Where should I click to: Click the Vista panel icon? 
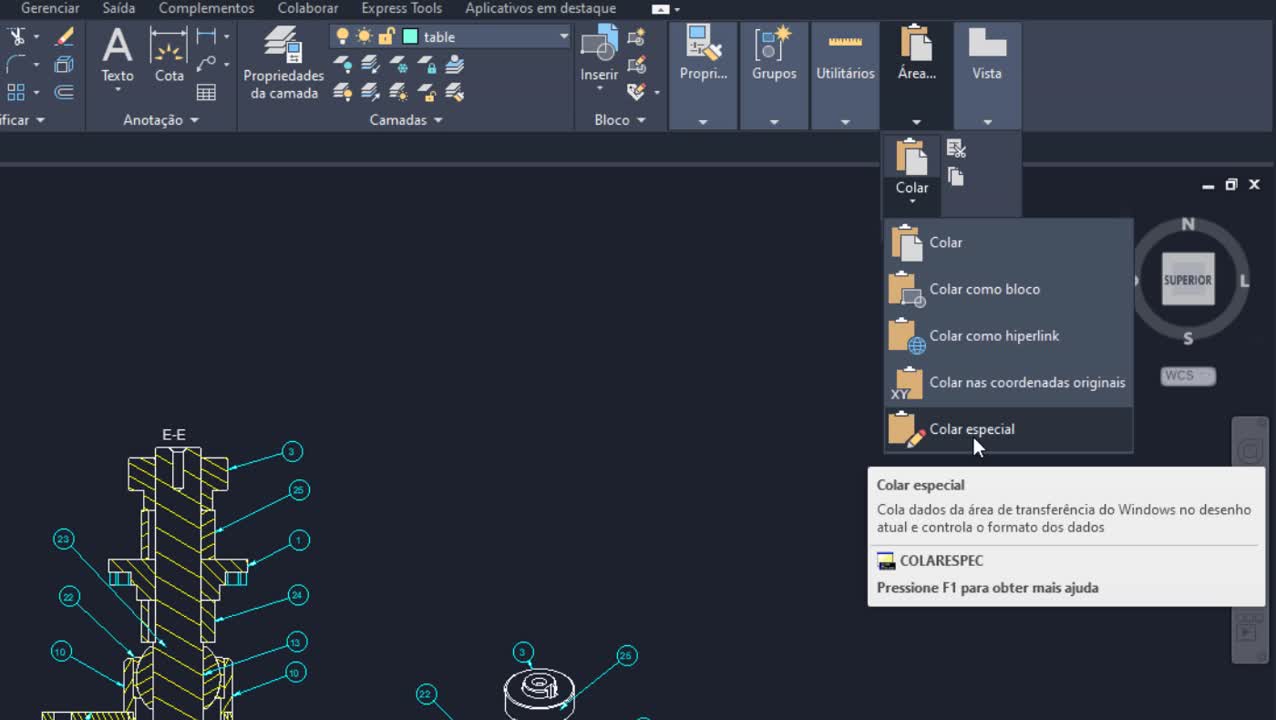coord(986,47)
